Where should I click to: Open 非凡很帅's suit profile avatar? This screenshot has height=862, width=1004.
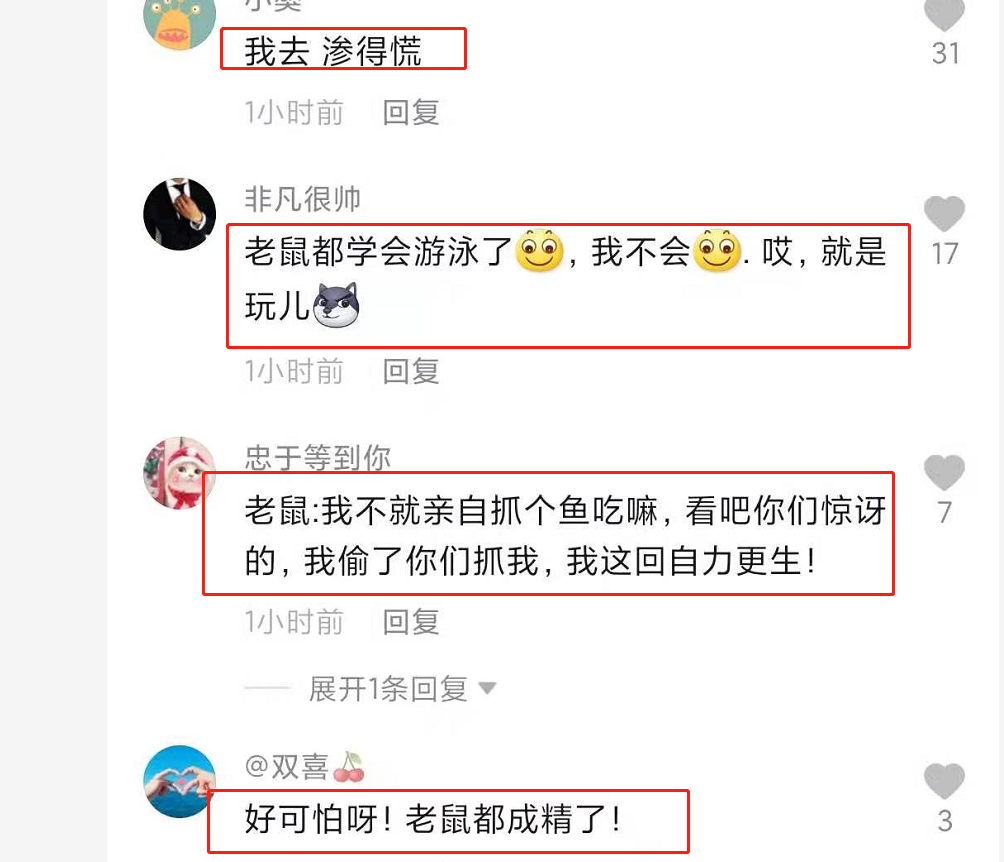click(179, 214)
